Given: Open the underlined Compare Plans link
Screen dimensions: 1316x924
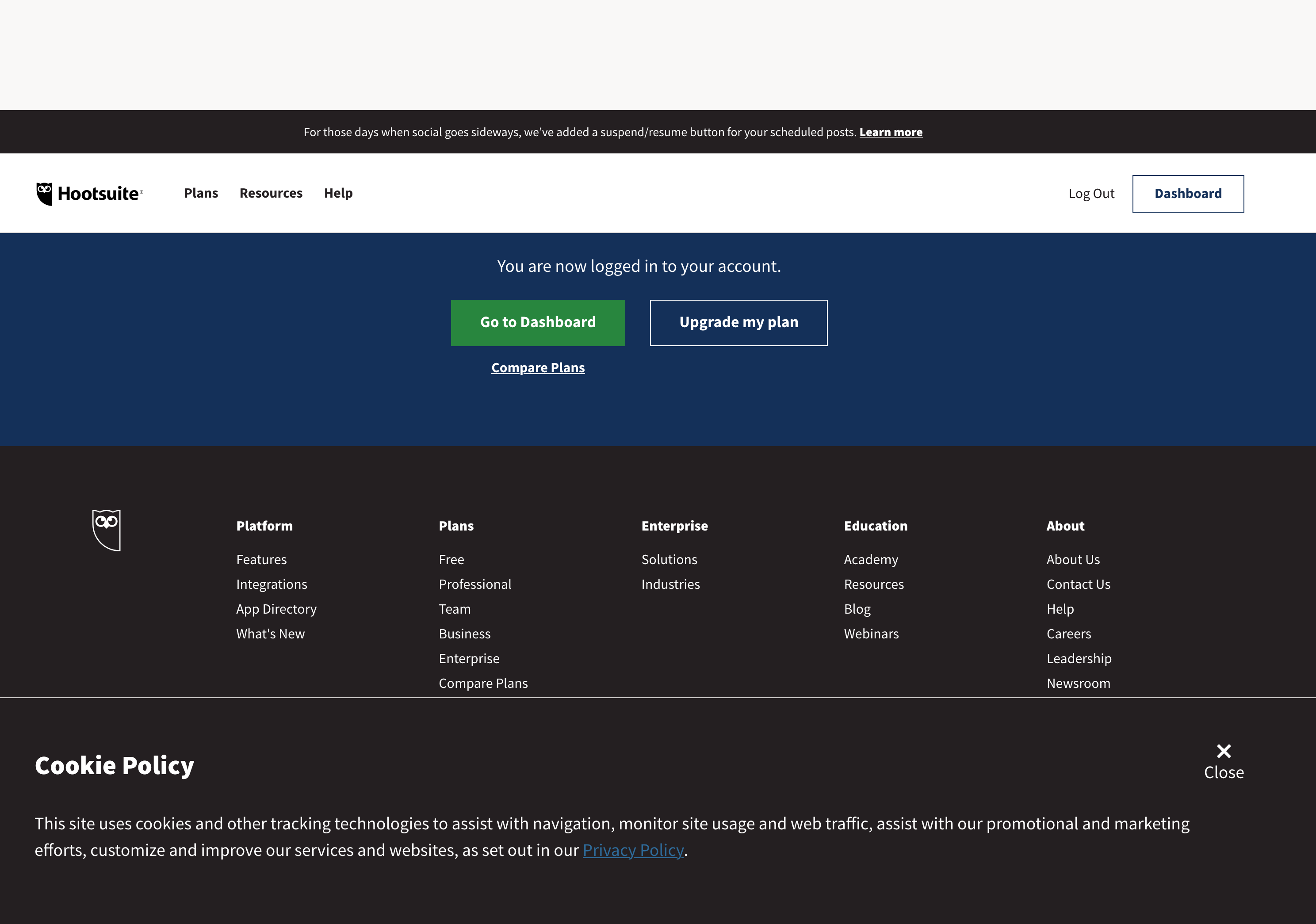Looking at the screenshot, I should click(538, 367).
